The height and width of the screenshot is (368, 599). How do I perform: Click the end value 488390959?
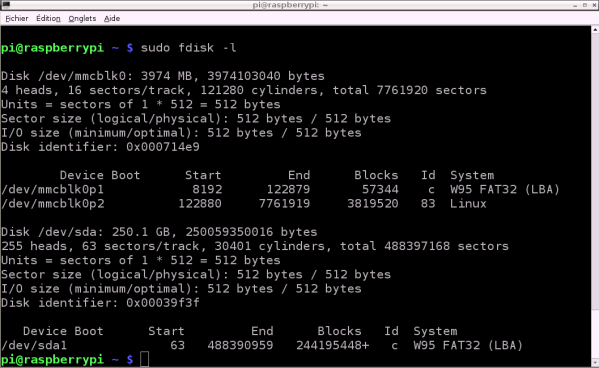(x=240, y=345)
